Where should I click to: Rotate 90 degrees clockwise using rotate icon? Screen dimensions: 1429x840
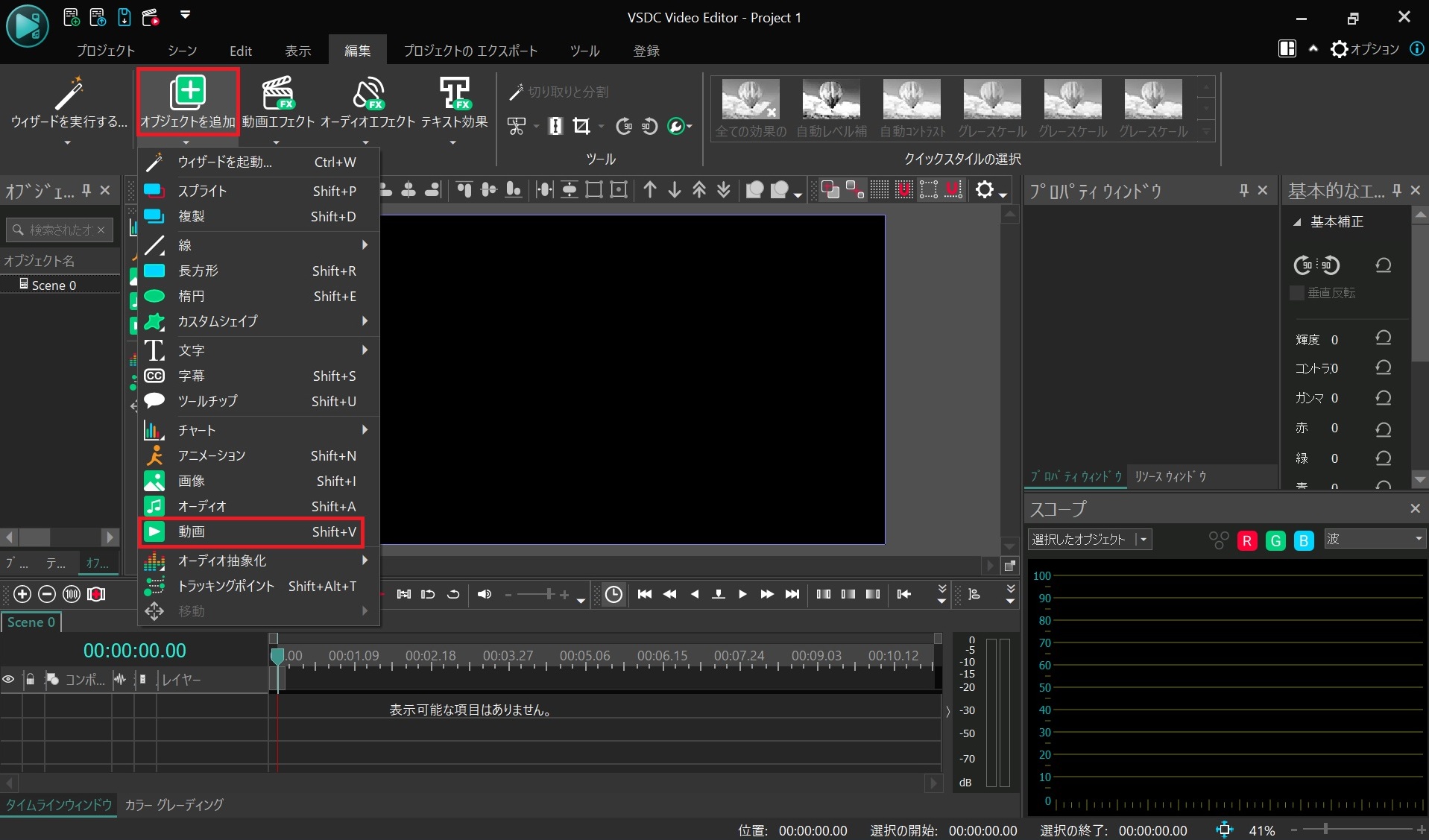(x=623, y=126)
